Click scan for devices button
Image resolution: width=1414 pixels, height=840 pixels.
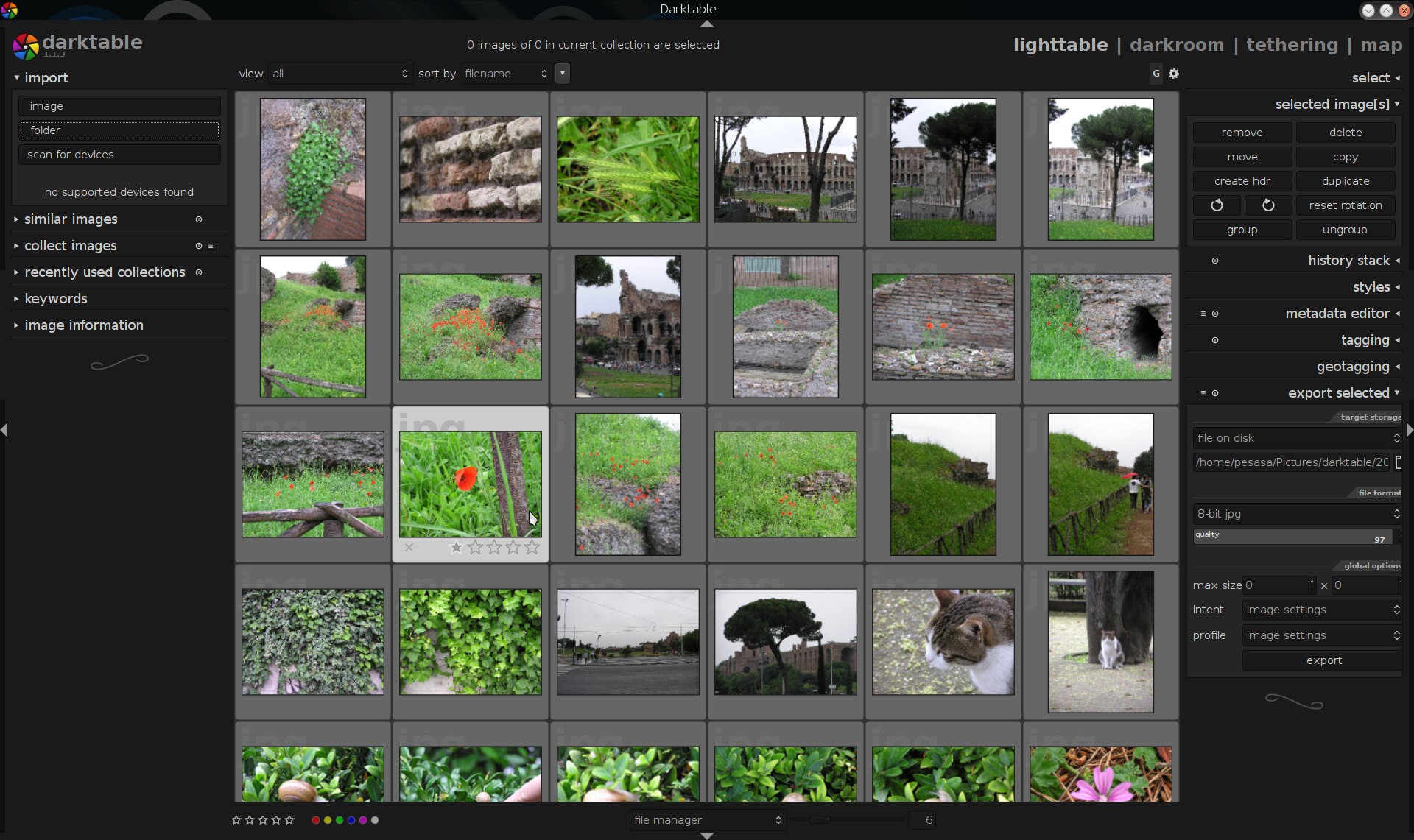click(x=119, y=155)
